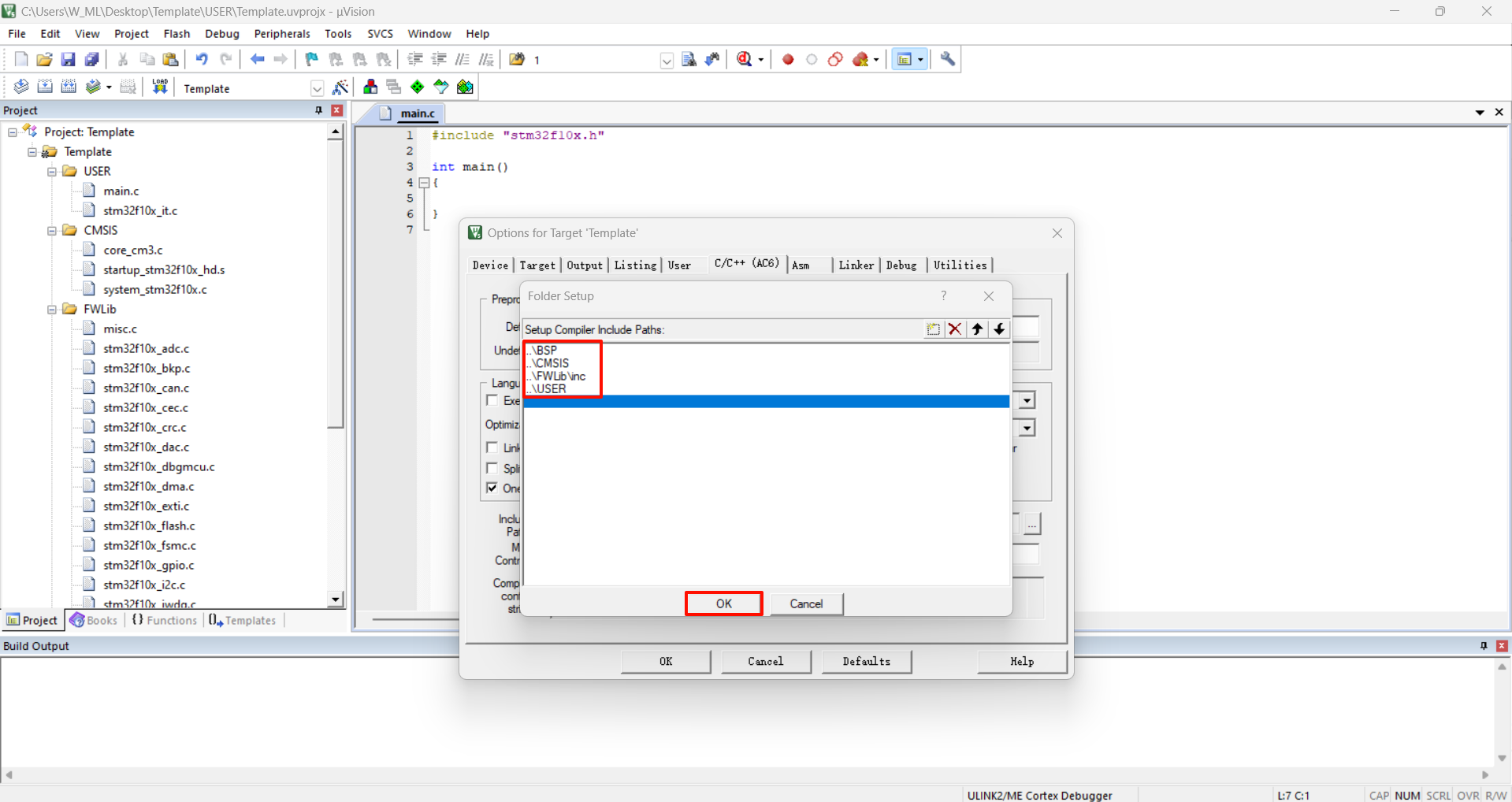
Task: Insert a bookmark with the flag icon
Action: coord(312,59)
